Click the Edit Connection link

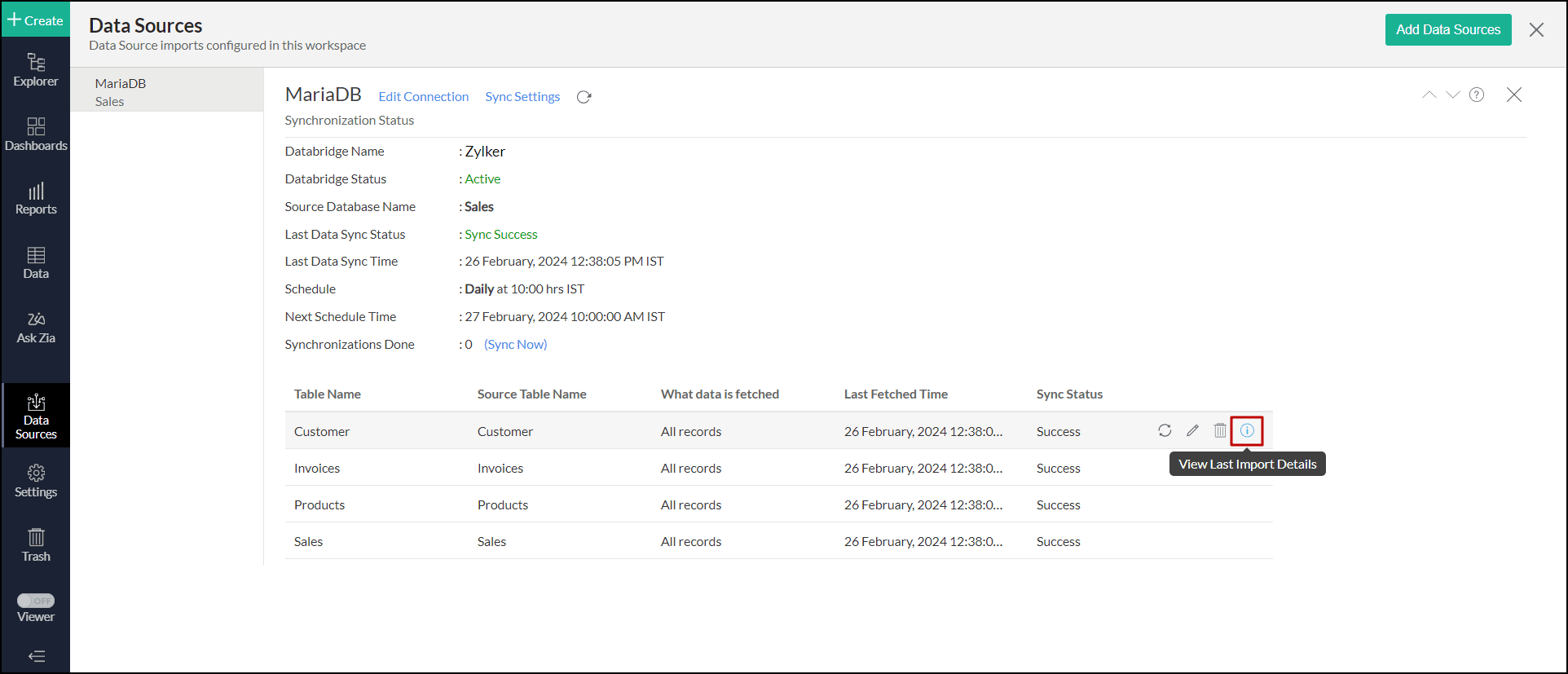(423, 97)
